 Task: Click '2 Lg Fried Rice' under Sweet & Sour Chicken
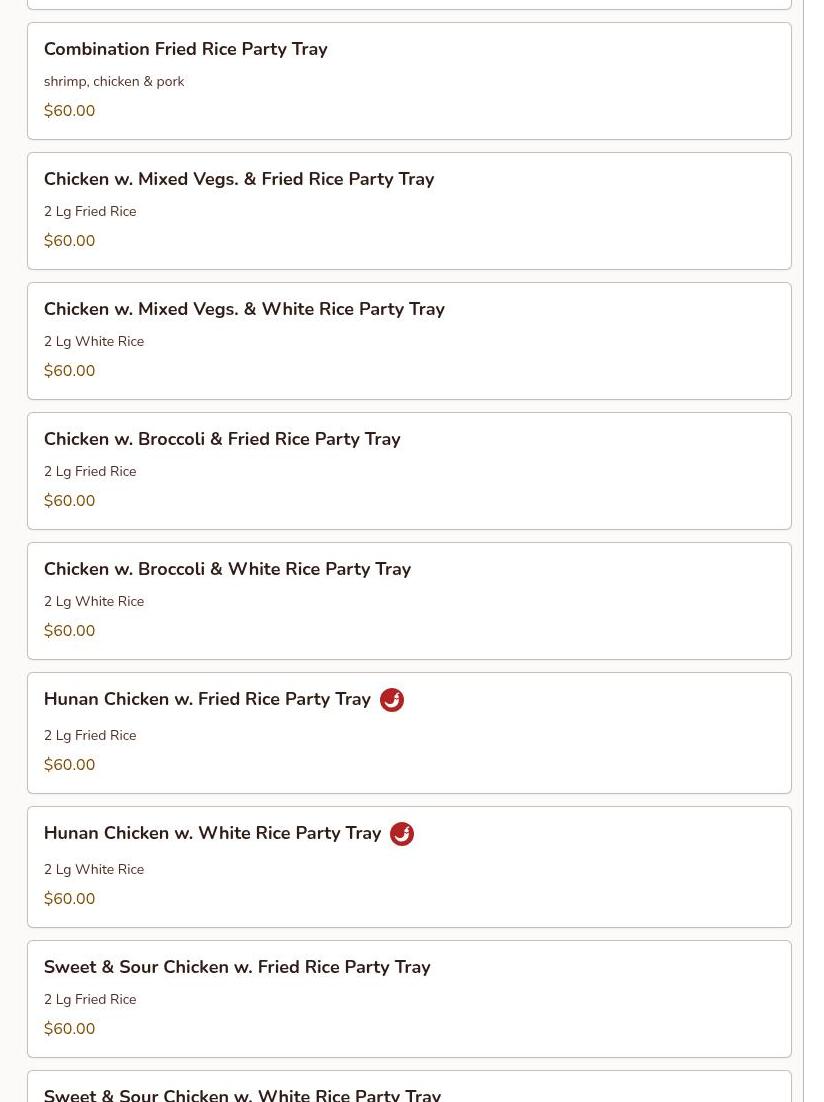tap(90, 999)
